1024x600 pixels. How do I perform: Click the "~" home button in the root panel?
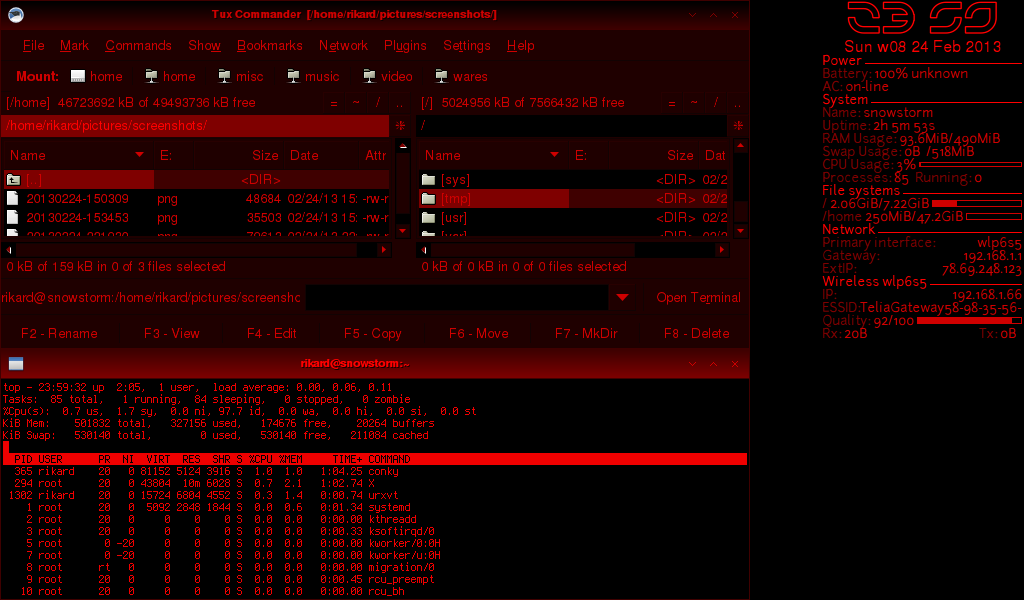pos(694,103)
